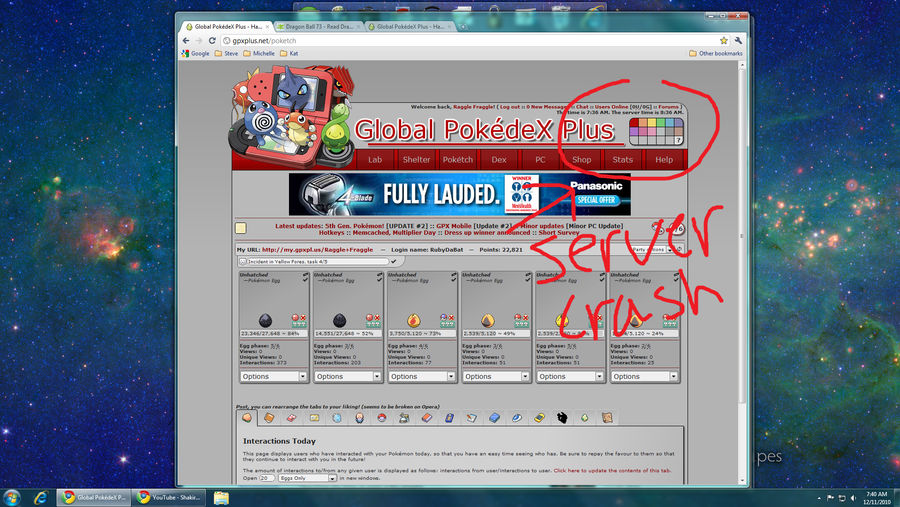Viewport: 900px width, 507px height.
Task: Open the Hotkeys update link
Action: [x=331, y=233]
